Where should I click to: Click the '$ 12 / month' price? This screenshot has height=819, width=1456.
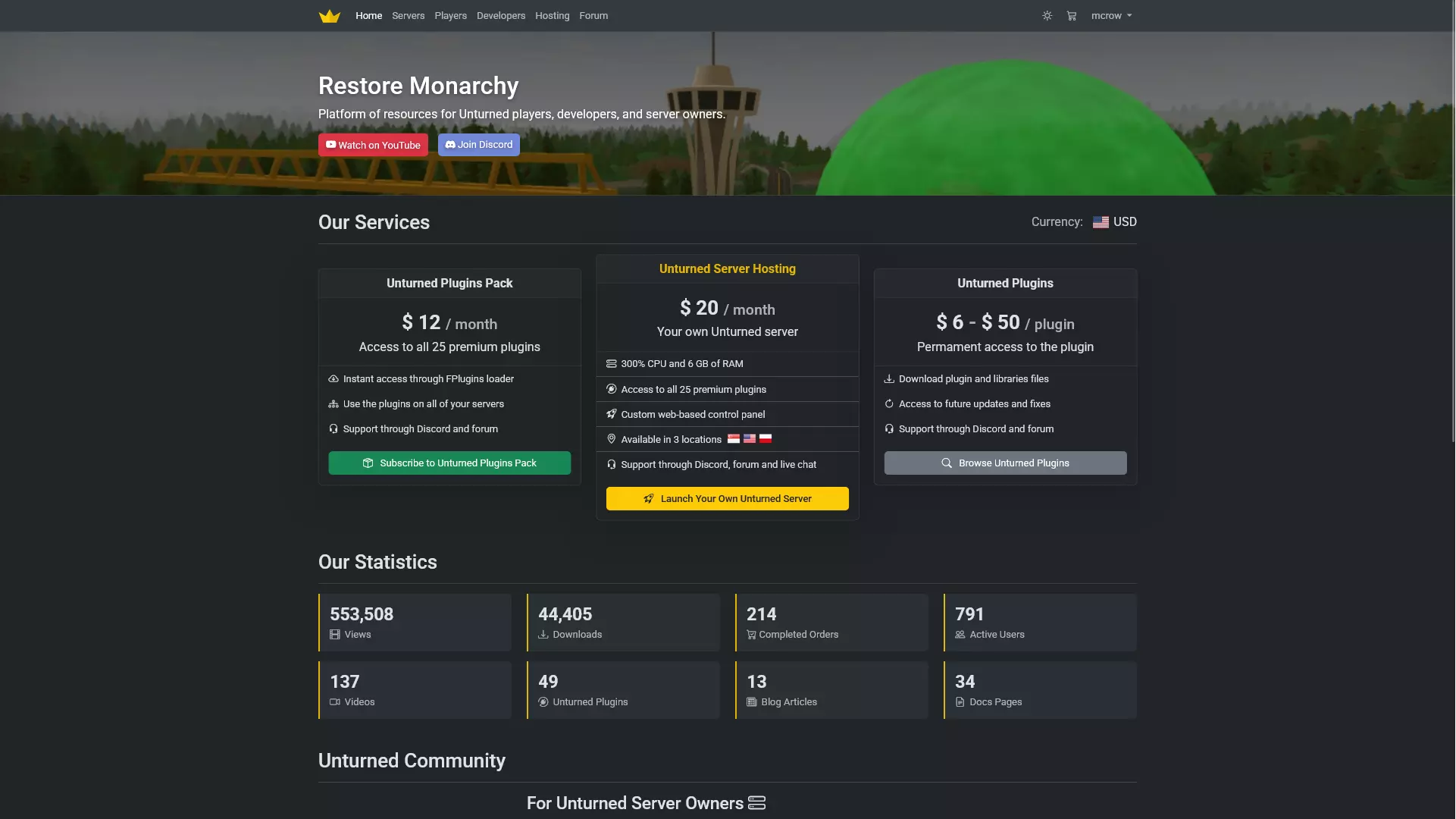pyautogui.click(x=449, y=323)
